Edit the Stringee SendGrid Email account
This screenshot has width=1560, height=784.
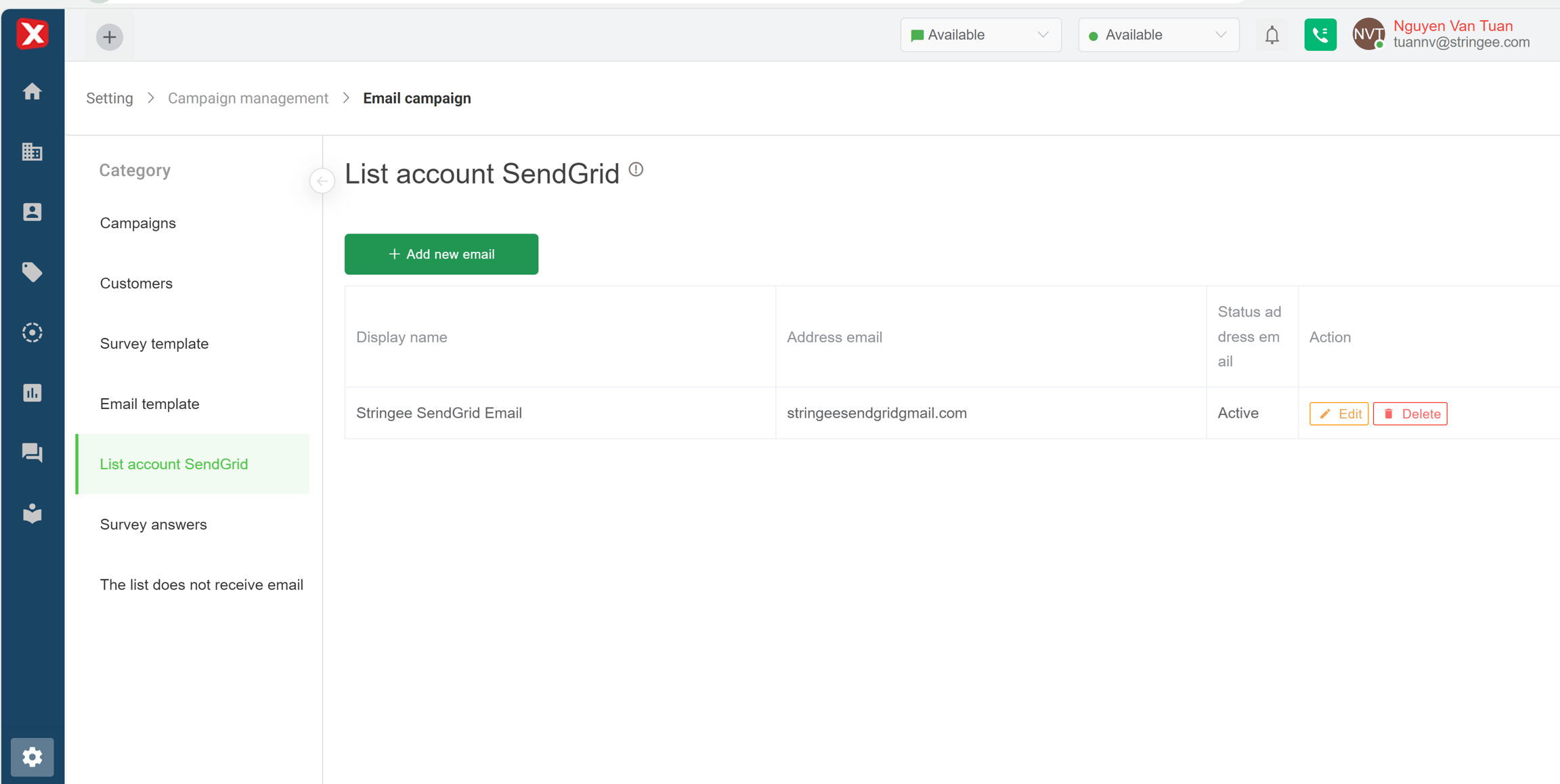pyautogui.click(x=1339, y=414)
